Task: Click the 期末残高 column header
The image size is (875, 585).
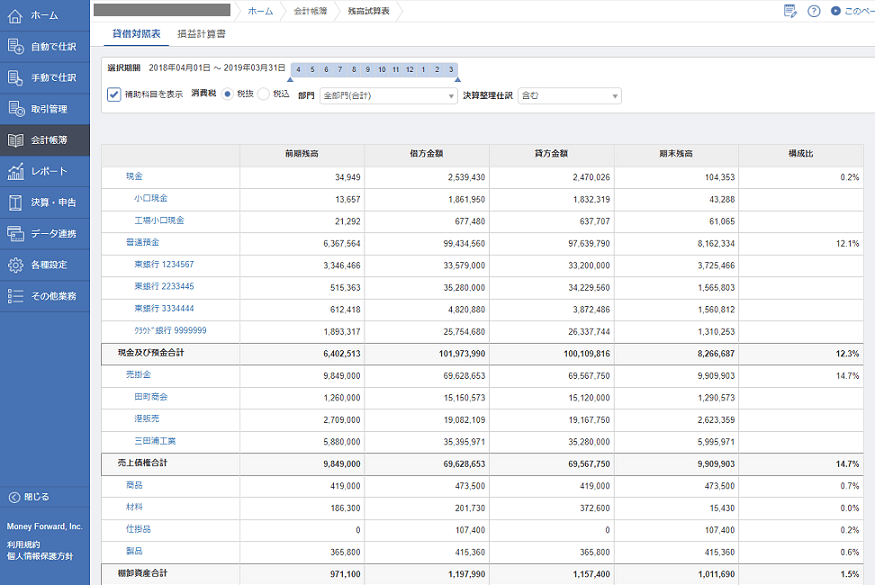Action: (x=676, y=154)
